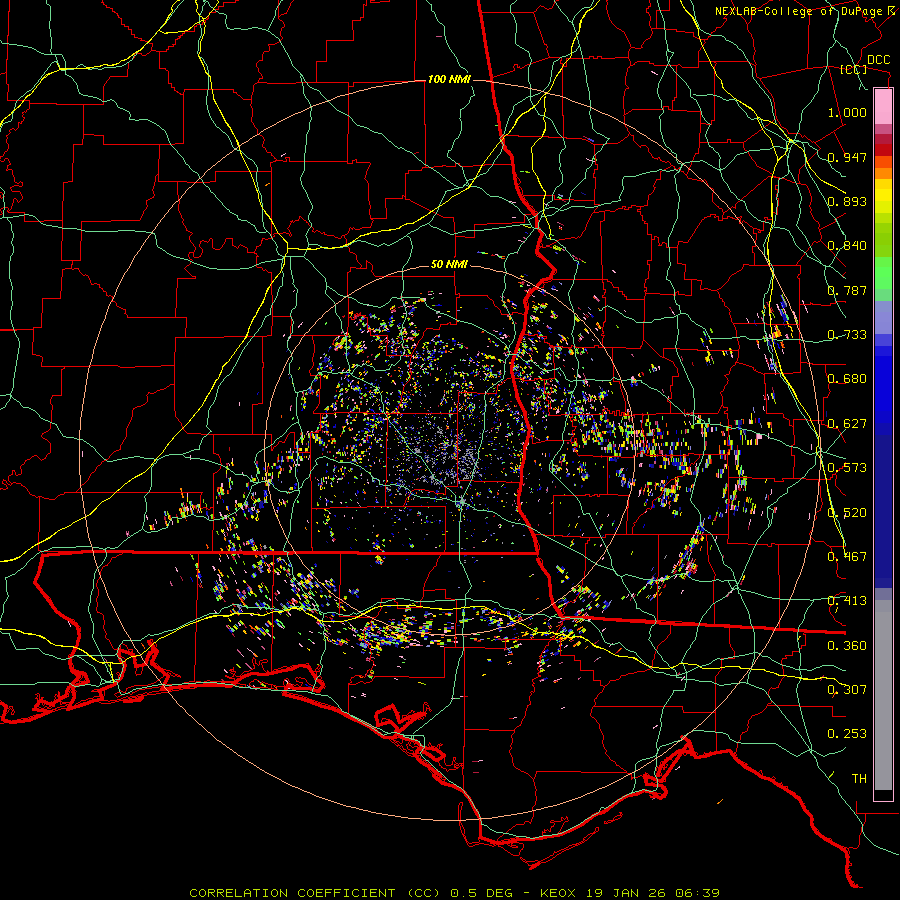Click the "50 NMI" range ring label
This screenshot has width=900, height=900.
(x=449, y=264)
